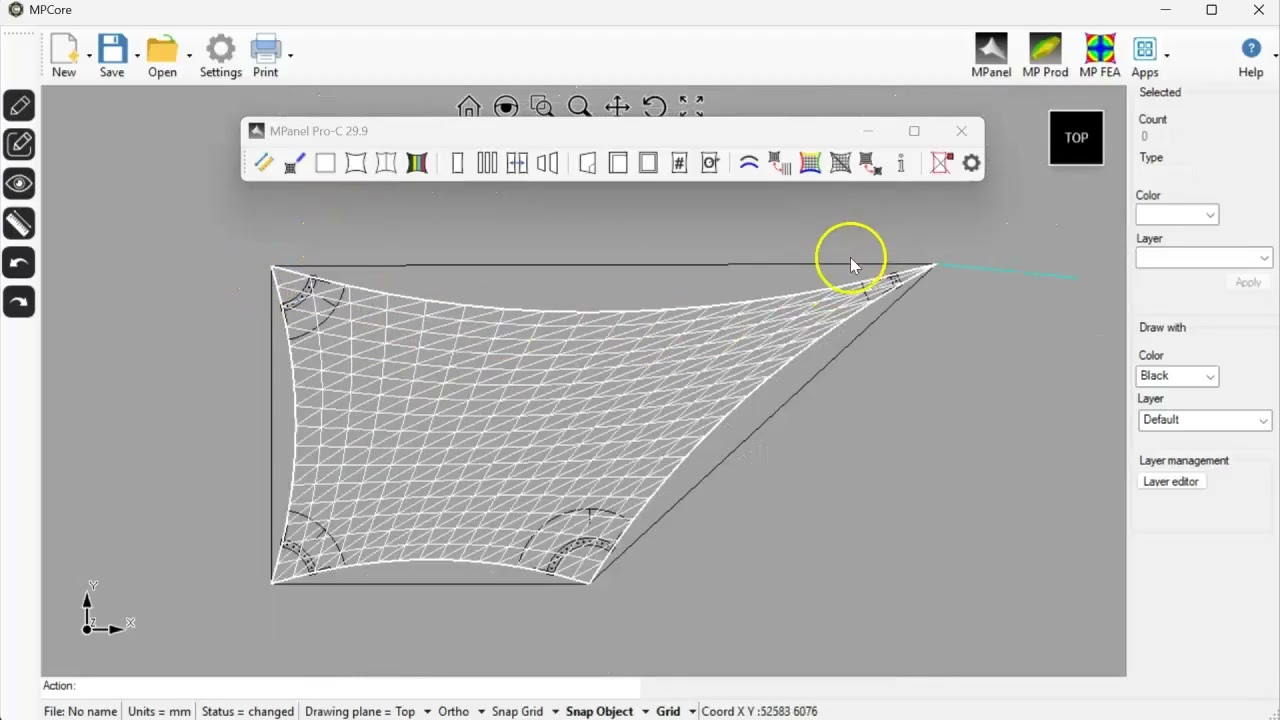Open the Settings gear in main toolbar
The width and height of the screenshot is (1280, 720).
pos(220,55)
